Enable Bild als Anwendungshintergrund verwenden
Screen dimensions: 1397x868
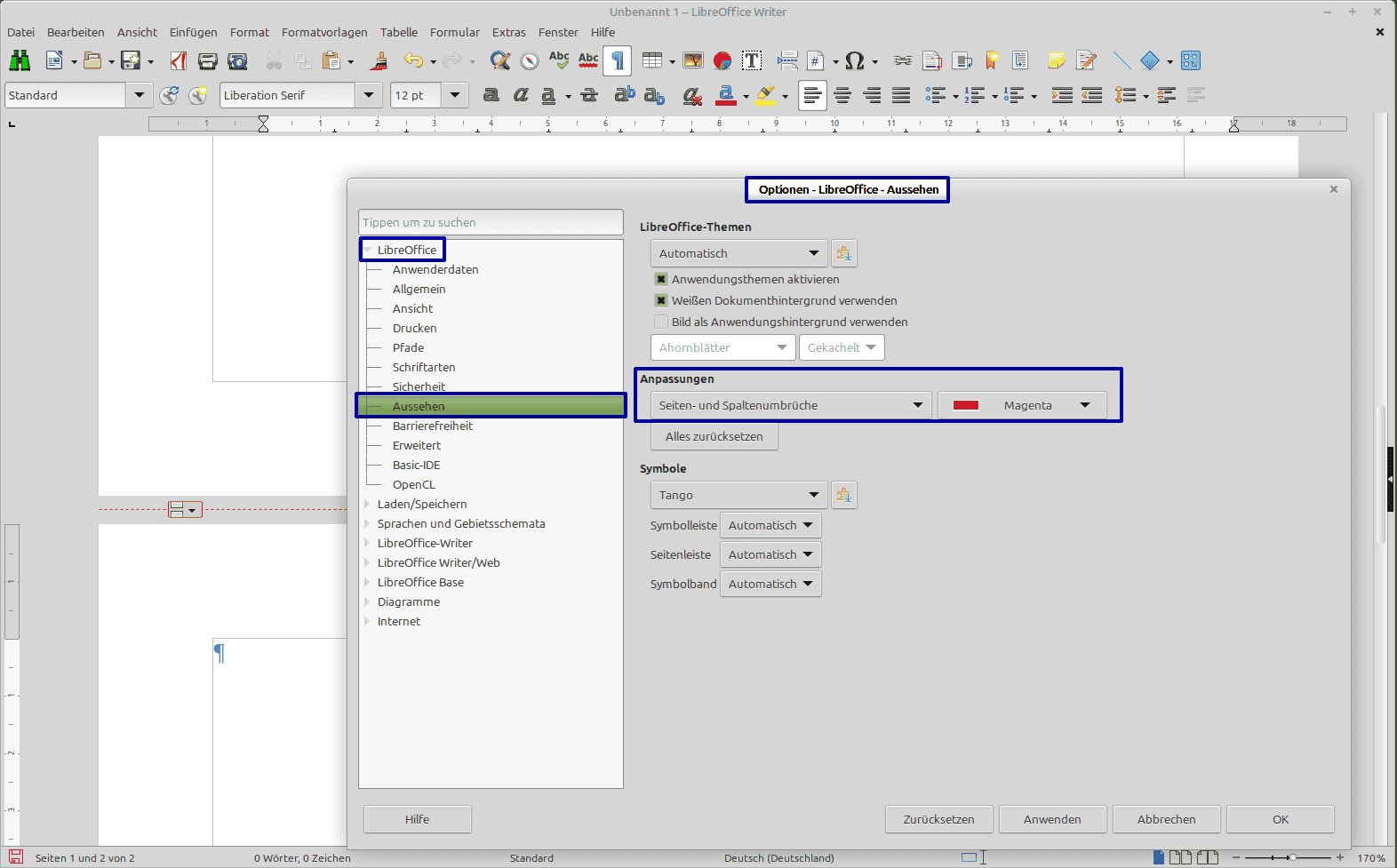click(661, 322)
